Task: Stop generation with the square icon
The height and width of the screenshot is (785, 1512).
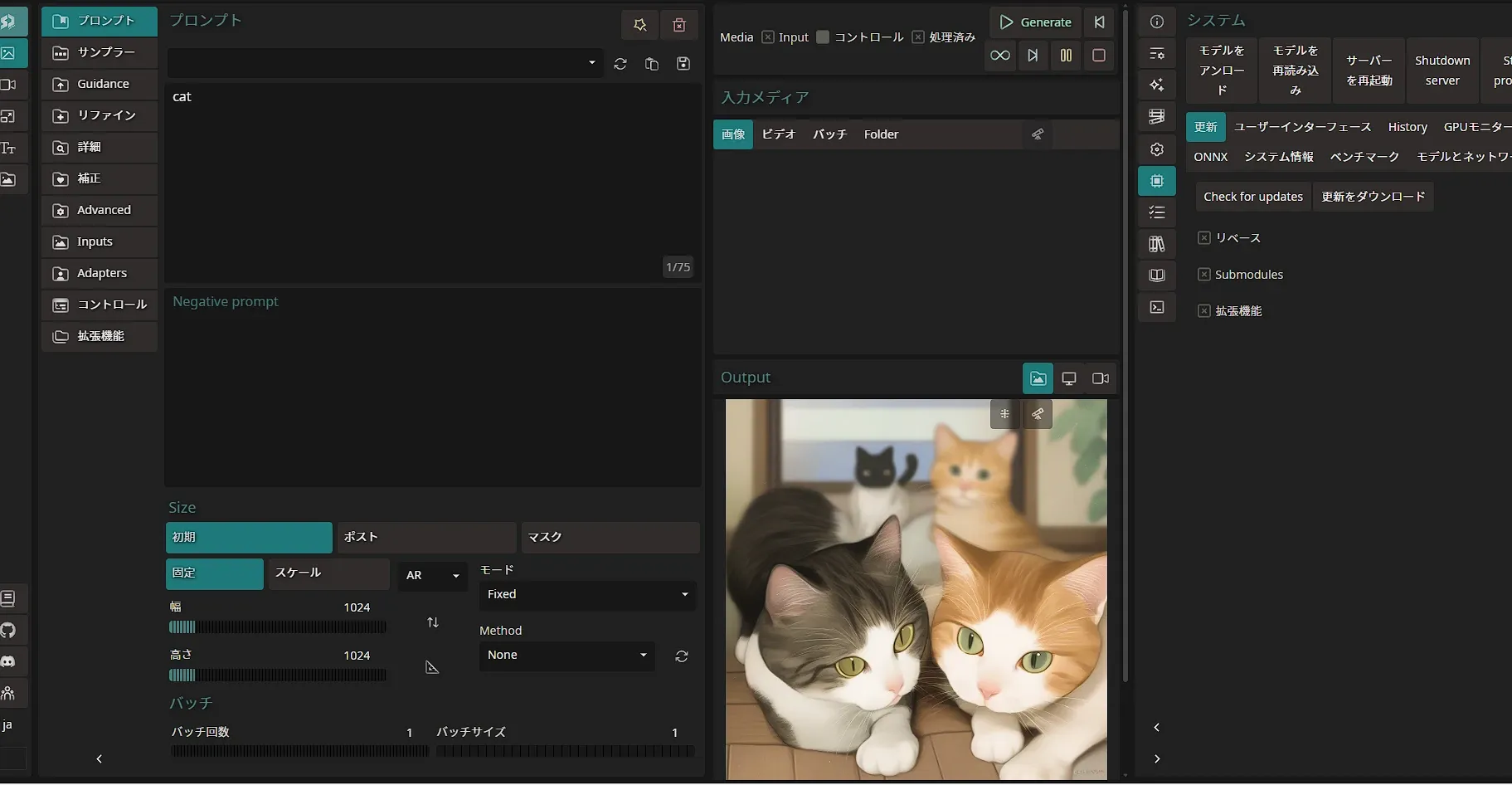Action: (x=1099, y=56)
